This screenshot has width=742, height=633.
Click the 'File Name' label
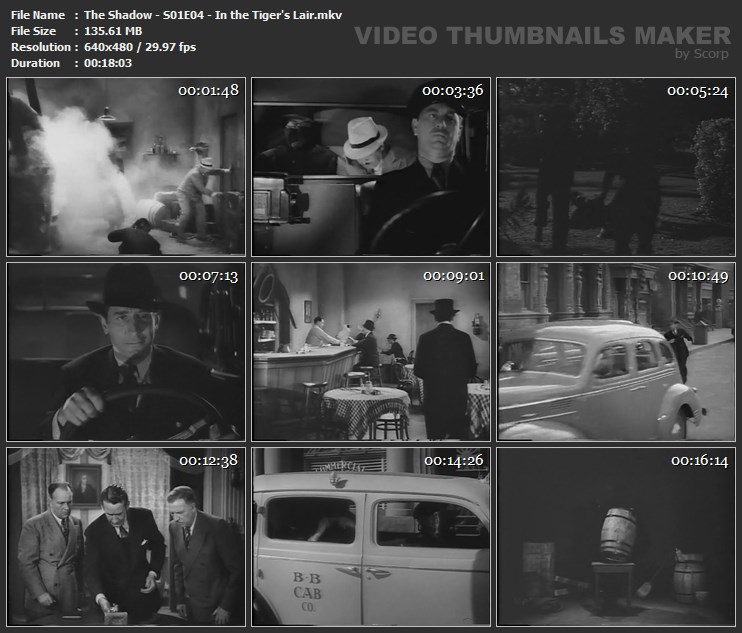point(38,15)
